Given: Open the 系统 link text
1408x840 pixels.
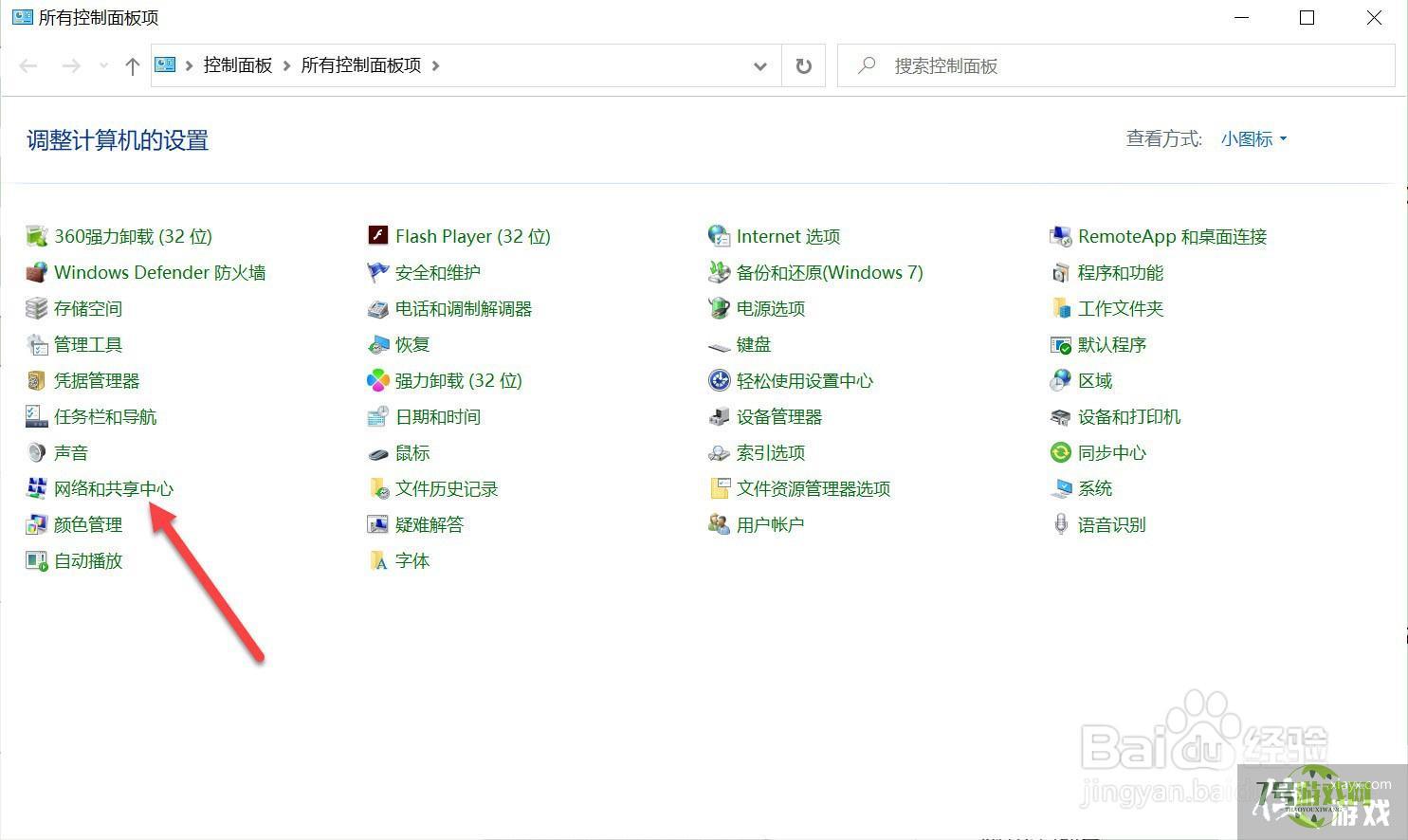Looking at the screenshot, I should pos(1095,488).
